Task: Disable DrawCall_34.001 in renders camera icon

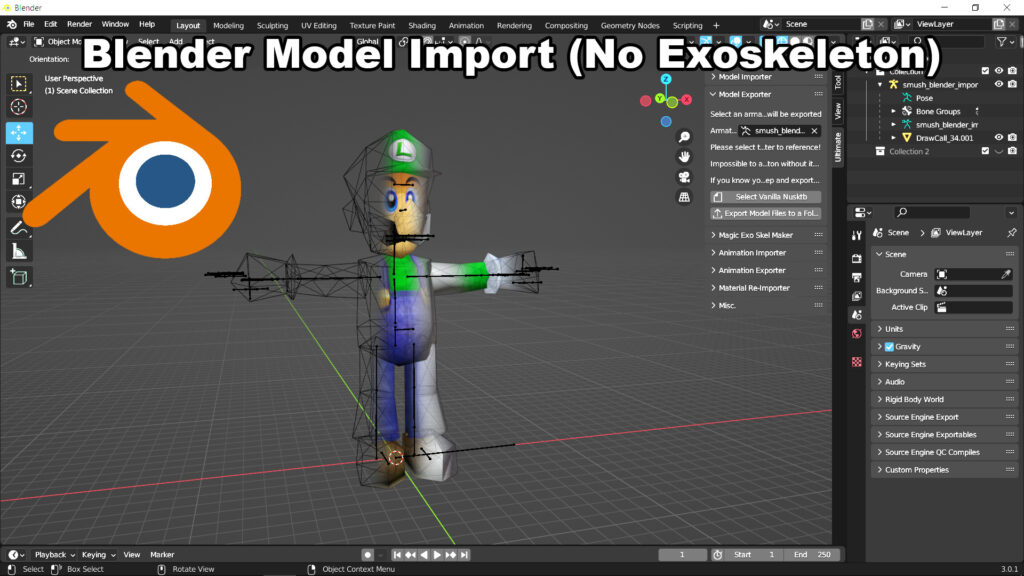Action: 1012,138
